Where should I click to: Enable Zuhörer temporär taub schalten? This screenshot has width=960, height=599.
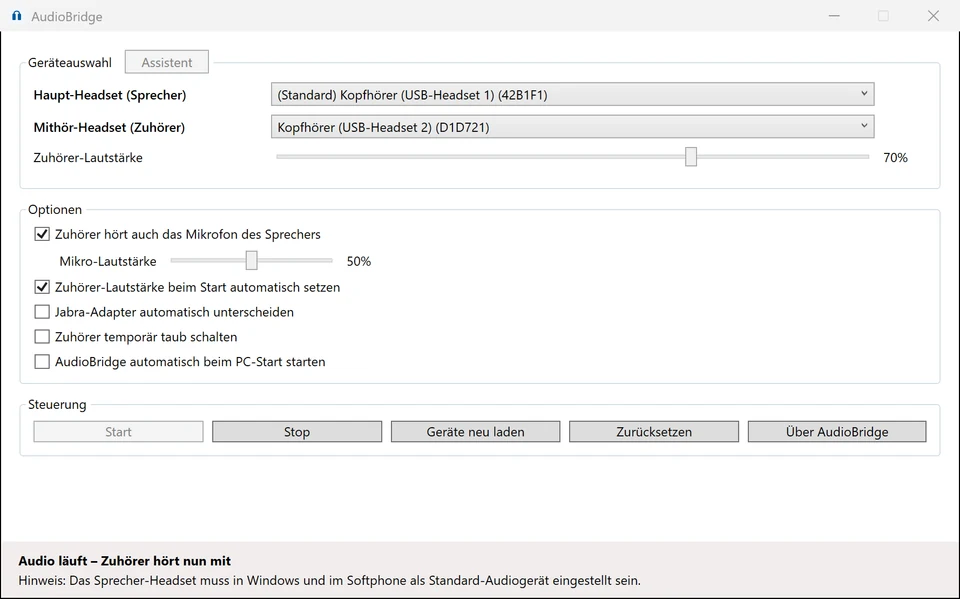click(x=42, y=337)
